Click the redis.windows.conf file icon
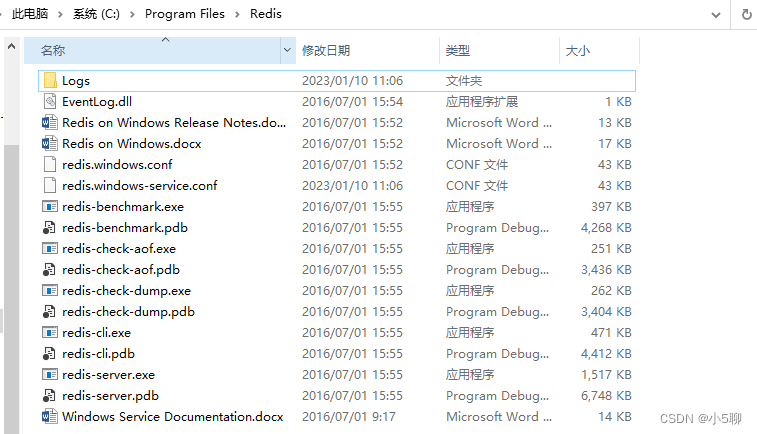Image resolution: width=757 pixels, height=434 pixels. pyautogui.click(x=50, y=164)
